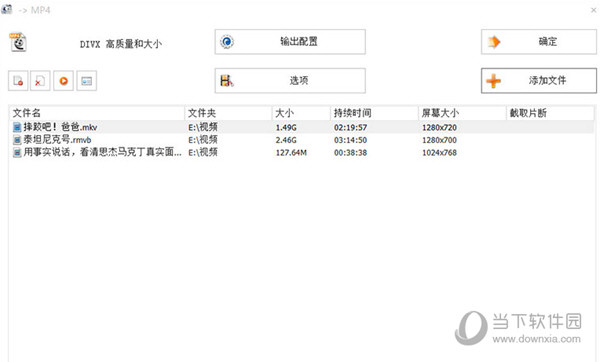Click size value 1.49G
Screen dimensions: 600x362
286,127
